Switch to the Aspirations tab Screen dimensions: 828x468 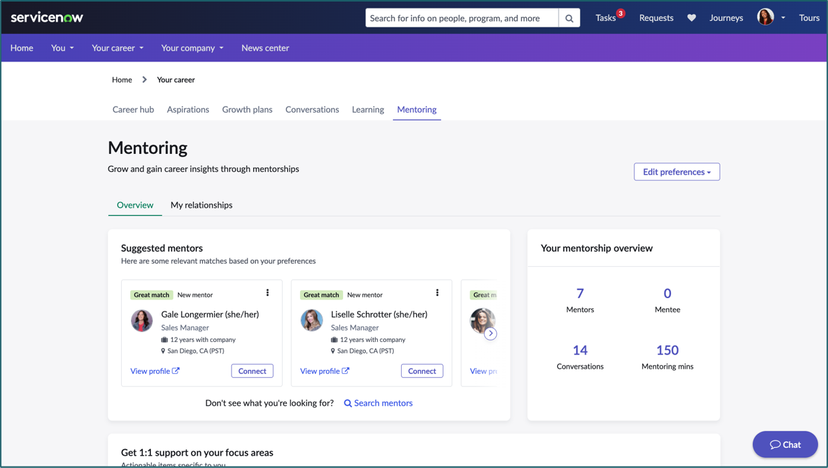click(x=188, y=109)
